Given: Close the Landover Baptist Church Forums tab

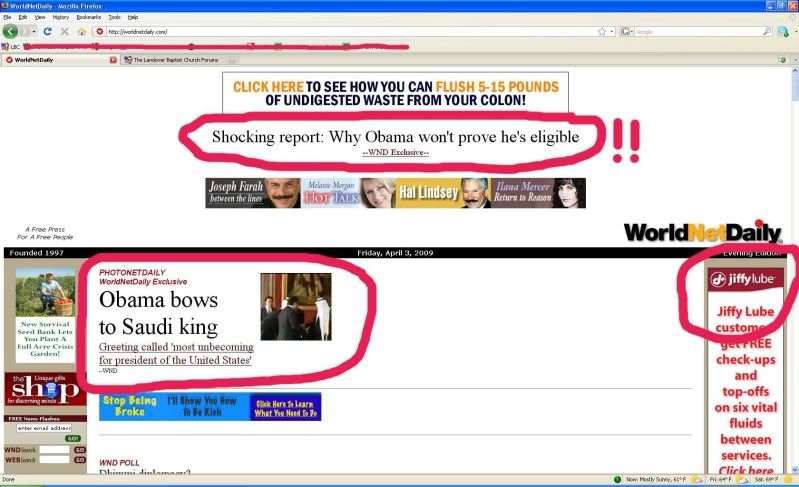Looking at the screenshot, I should pos(232,60).
